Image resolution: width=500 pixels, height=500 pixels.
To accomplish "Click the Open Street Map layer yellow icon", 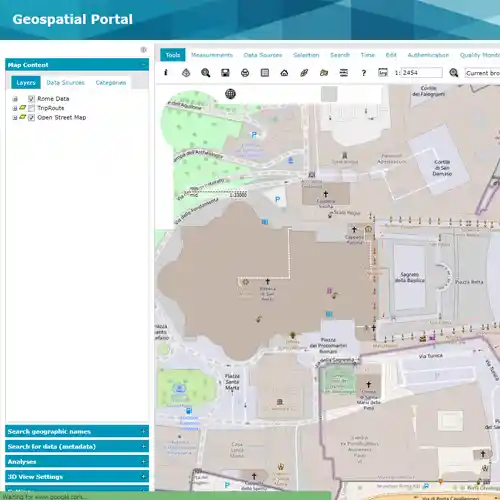I will (x=23, y=117).
